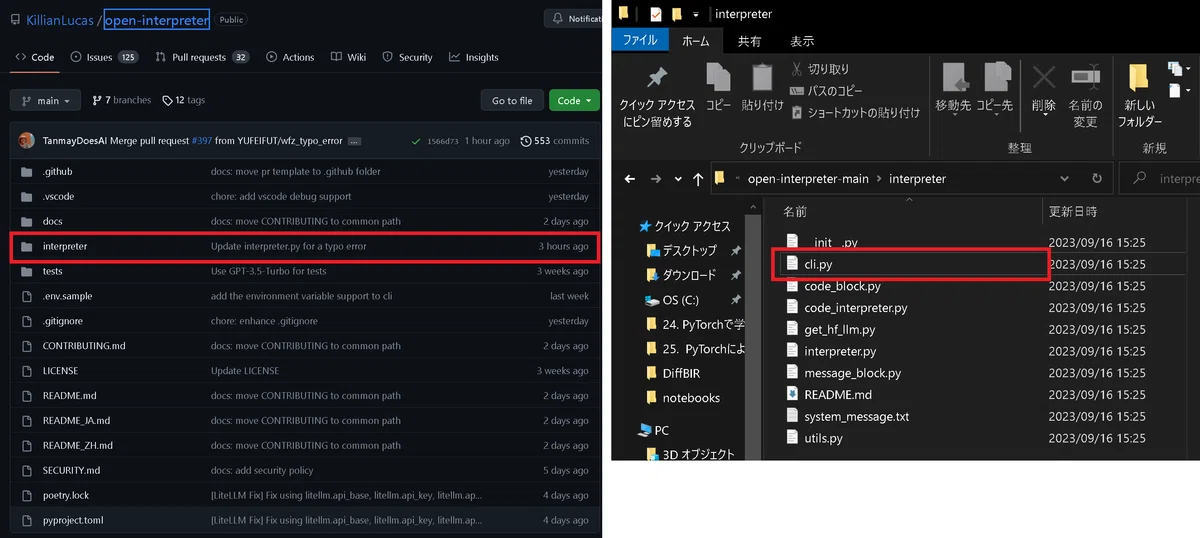Click the Go to file button
This screenshot has height=538, width=1200.
pyautogui.click(x=512, y=101)
